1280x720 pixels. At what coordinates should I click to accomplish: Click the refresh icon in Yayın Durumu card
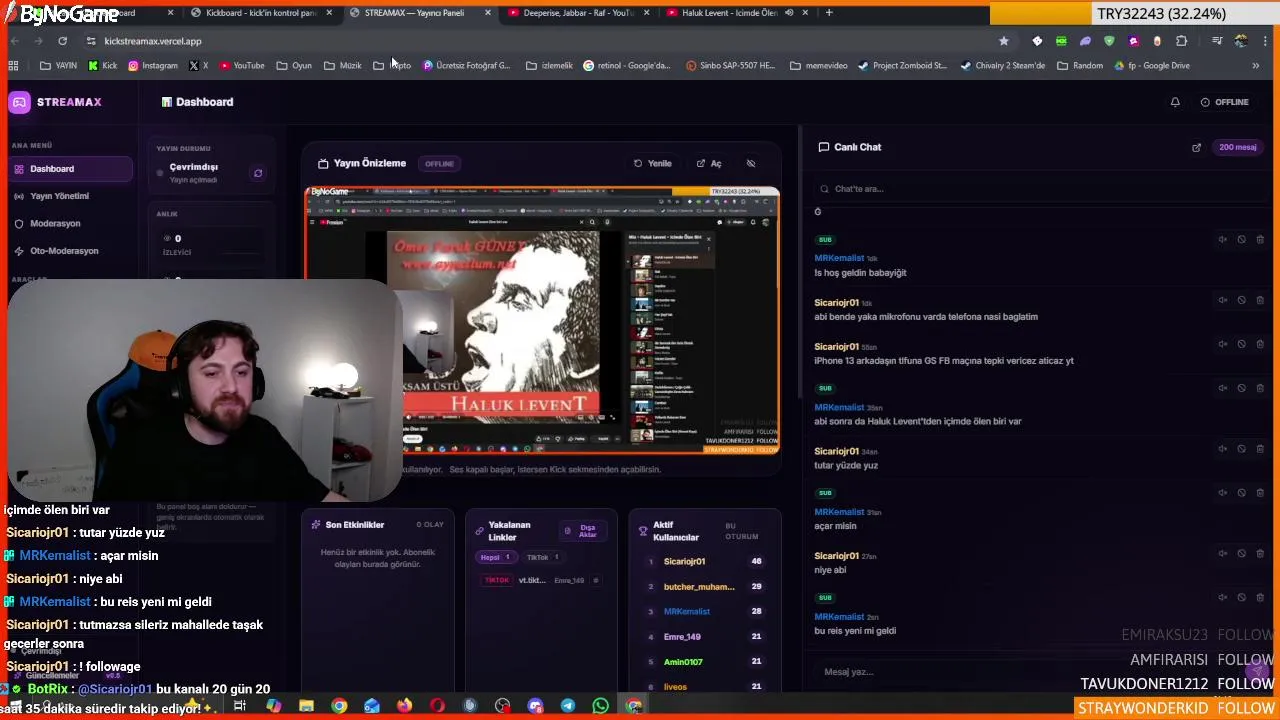tap(258, 173)
